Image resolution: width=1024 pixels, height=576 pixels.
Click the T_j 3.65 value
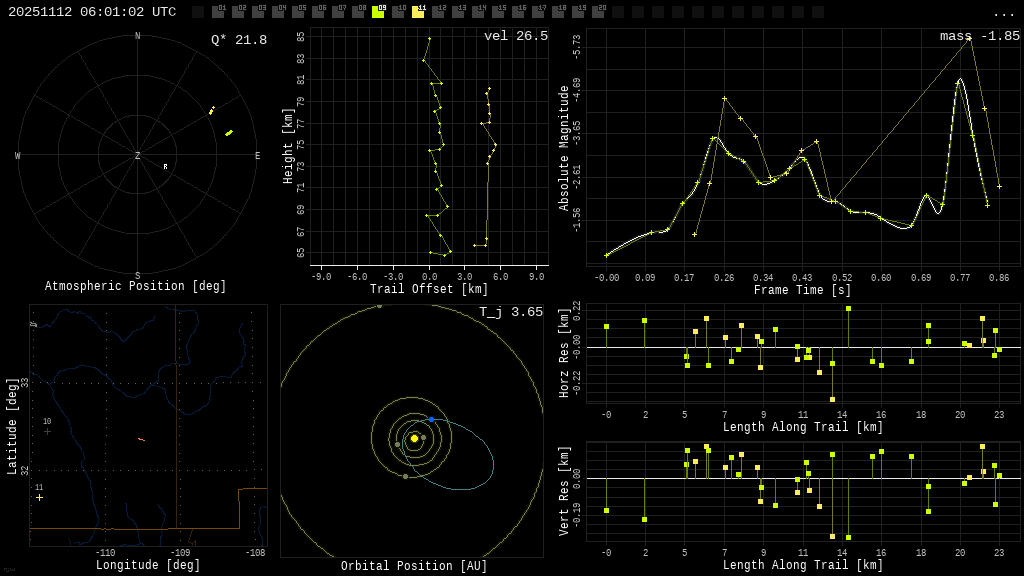pos(510,312)
